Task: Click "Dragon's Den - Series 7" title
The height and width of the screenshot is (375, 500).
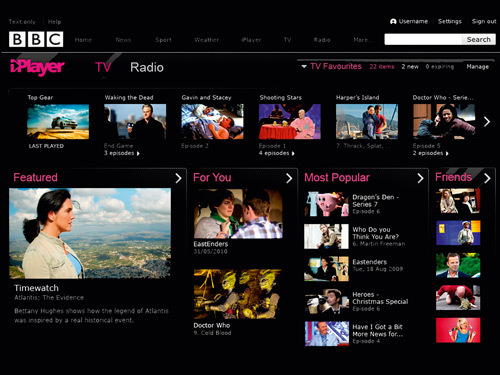Action: coord(375,201)
